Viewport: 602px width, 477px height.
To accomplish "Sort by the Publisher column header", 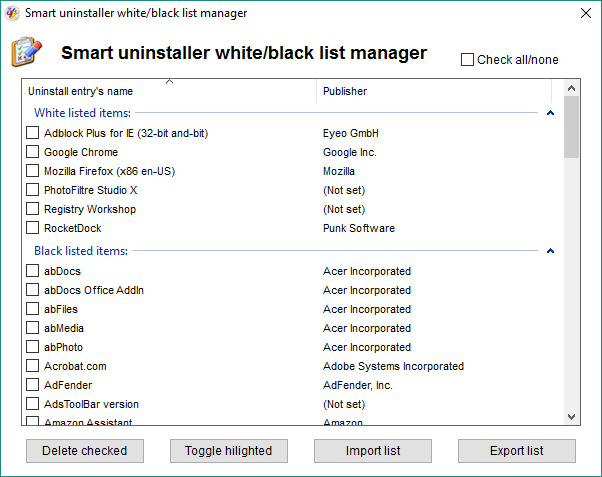I will (x=434, y=91).
